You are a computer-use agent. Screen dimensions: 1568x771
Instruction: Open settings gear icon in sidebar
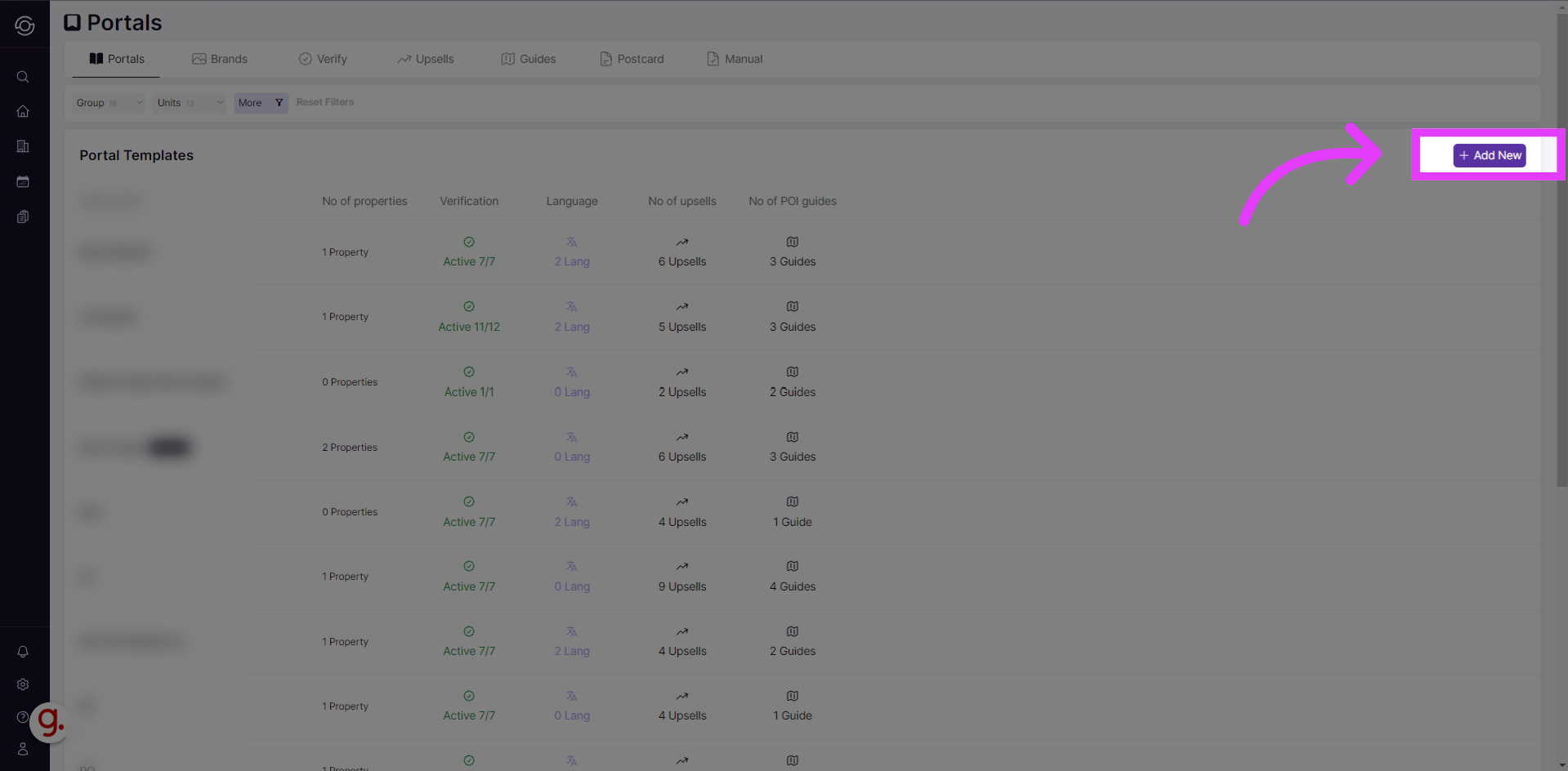coord(23,684)
